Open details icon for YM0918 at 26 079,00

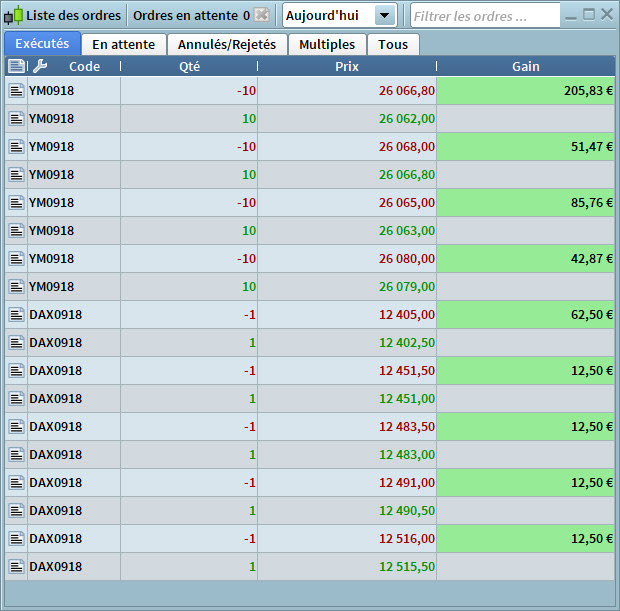click(16, 287)
